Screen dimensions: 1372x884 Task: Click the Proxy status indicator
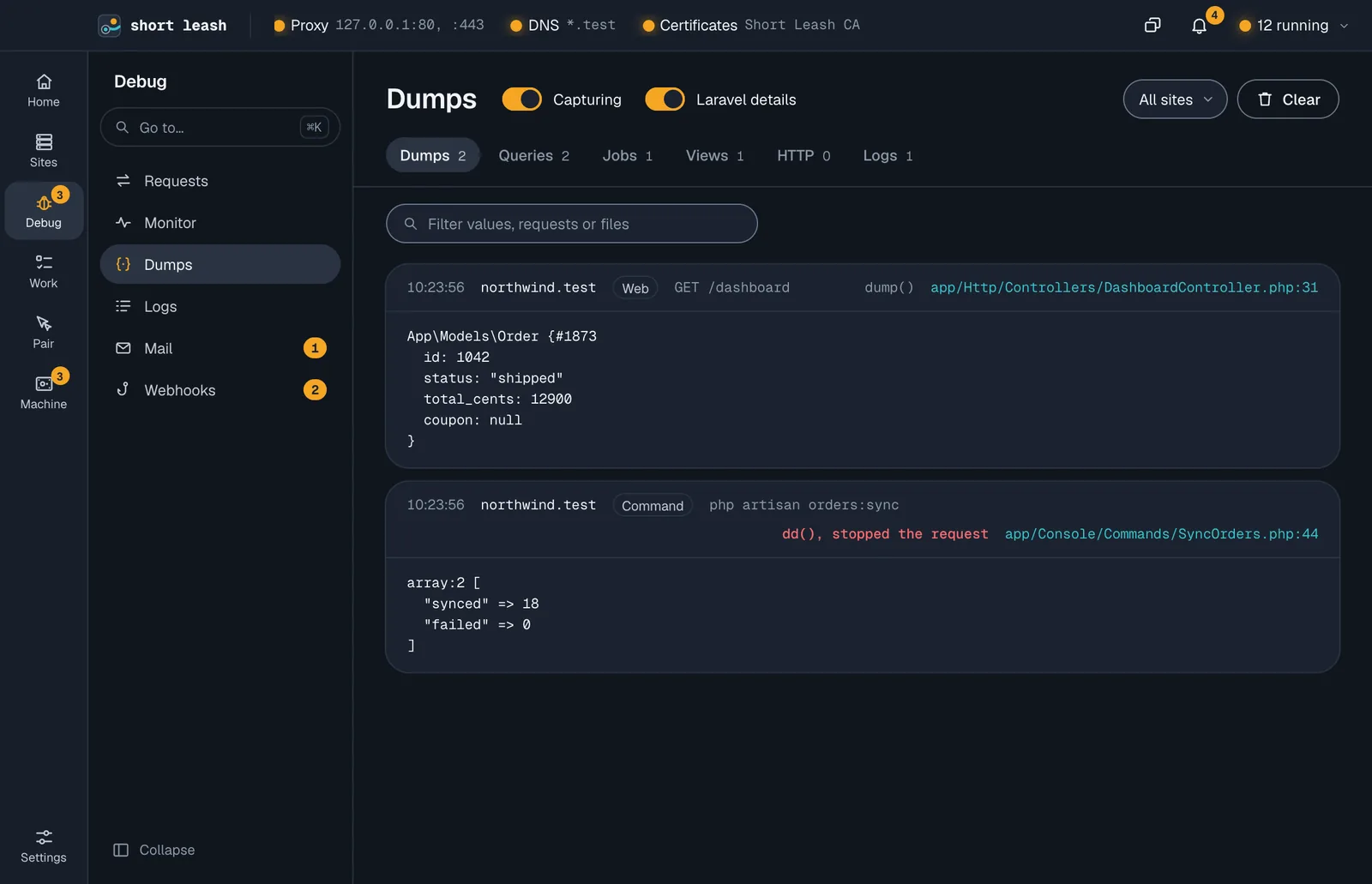379,26
